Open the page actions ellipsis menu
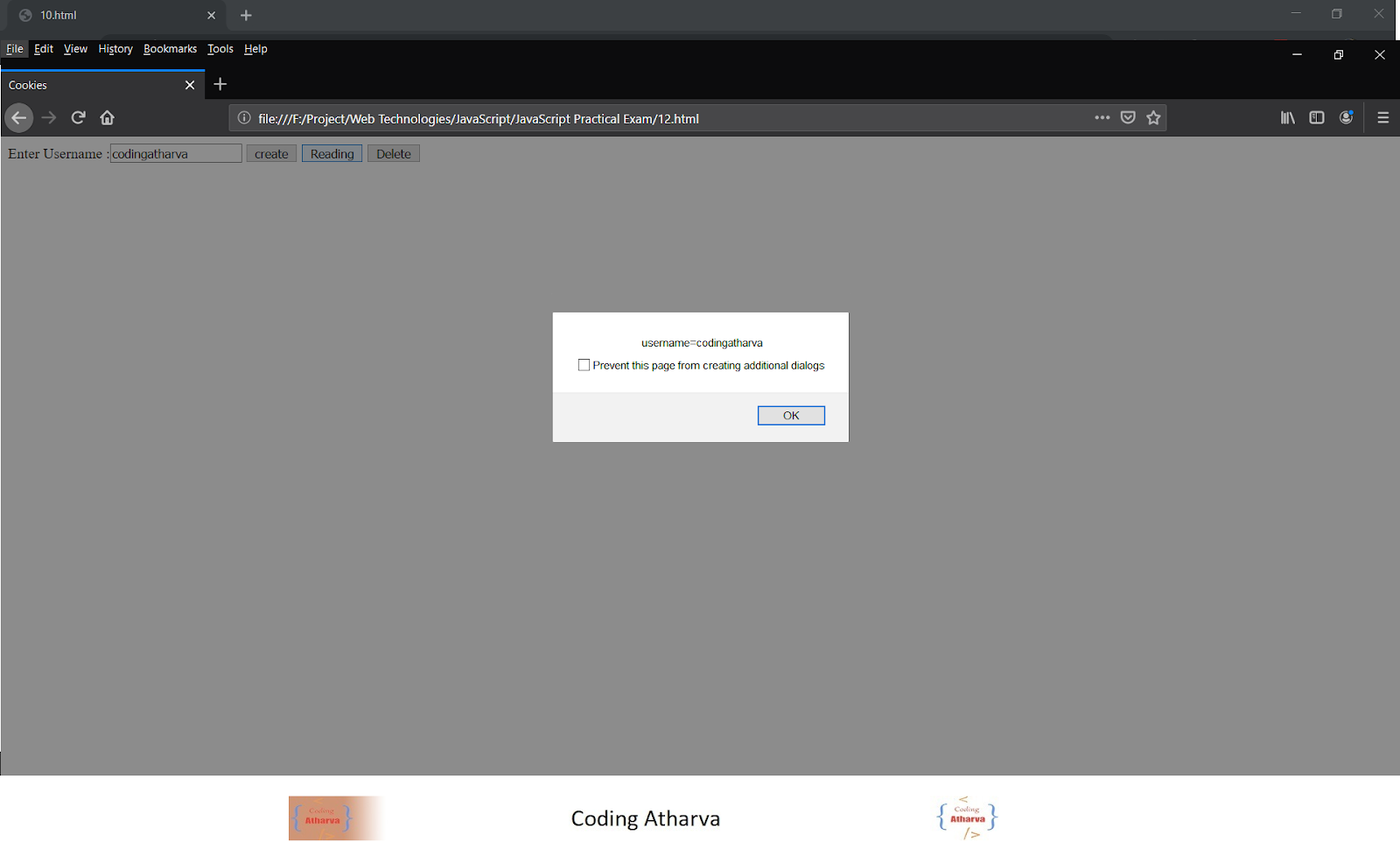This screenshot has width=1400, height=842. pyautogui.click(x=1101, y=117)
